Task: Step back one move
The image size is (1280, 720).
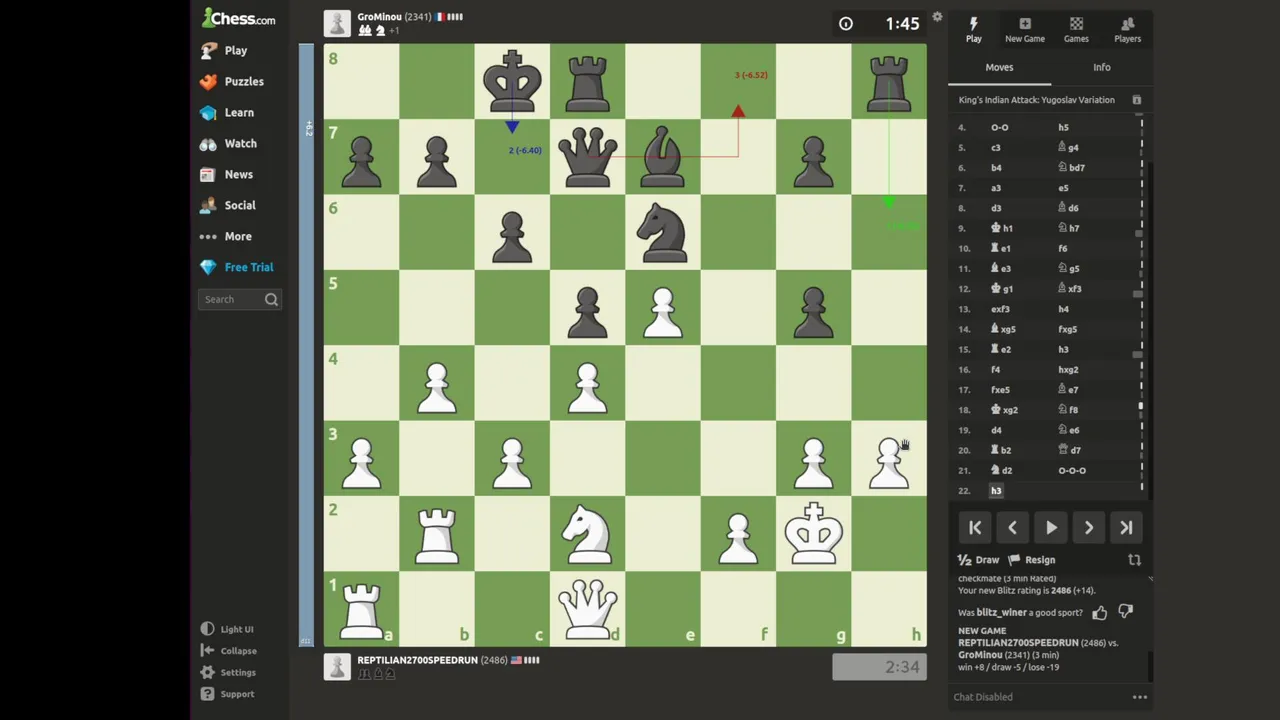Action: [1012, 528]
